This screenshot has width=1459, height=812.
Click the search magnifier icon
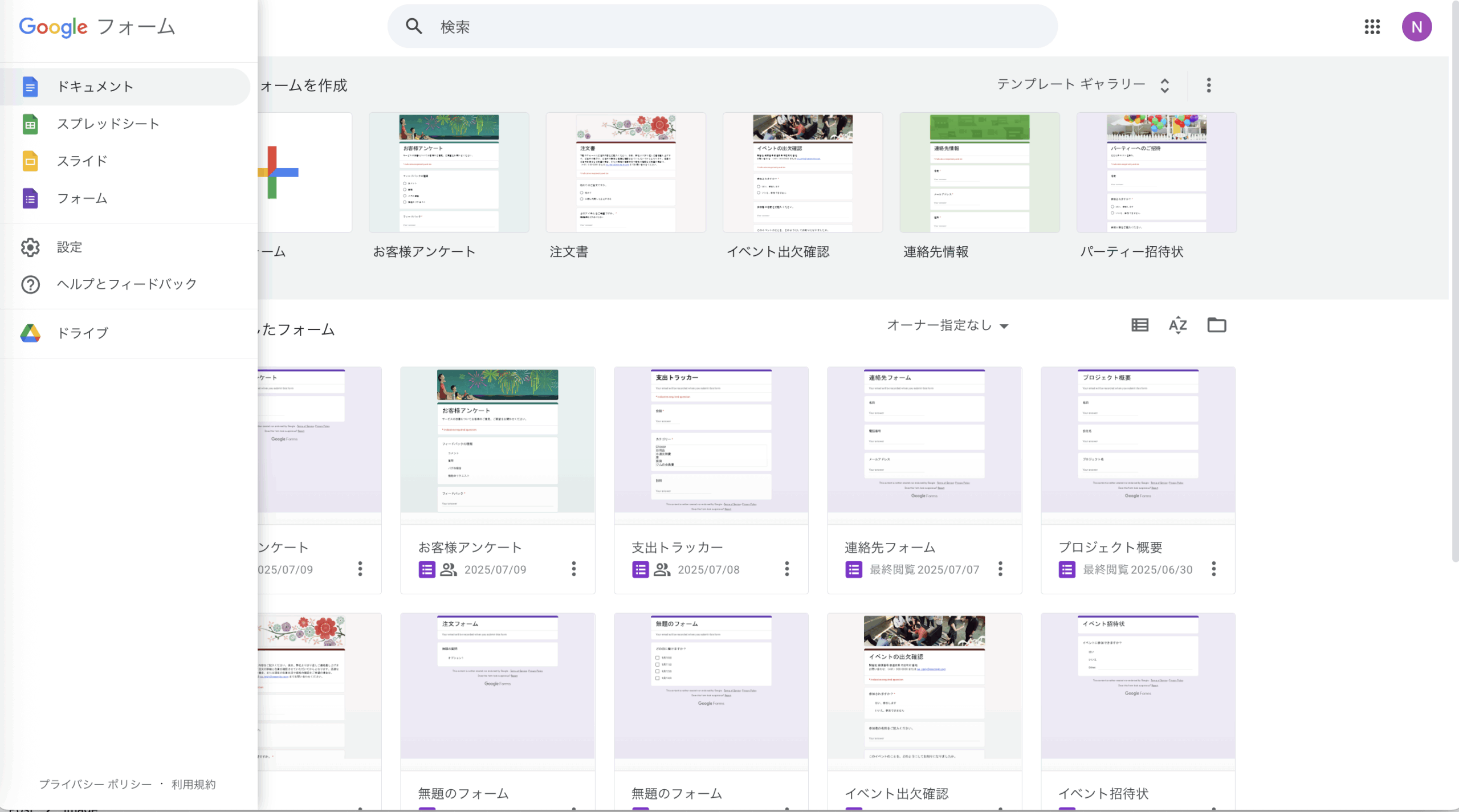(414, 26)
